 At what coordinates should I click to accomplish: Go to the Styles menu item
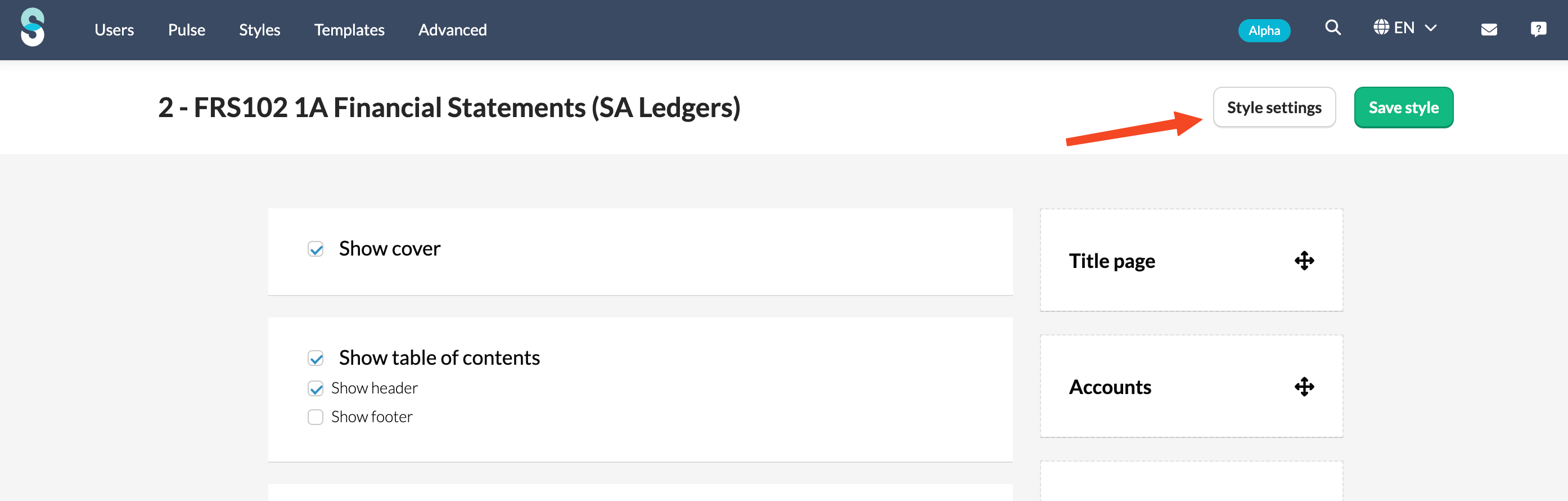point(259,30)
